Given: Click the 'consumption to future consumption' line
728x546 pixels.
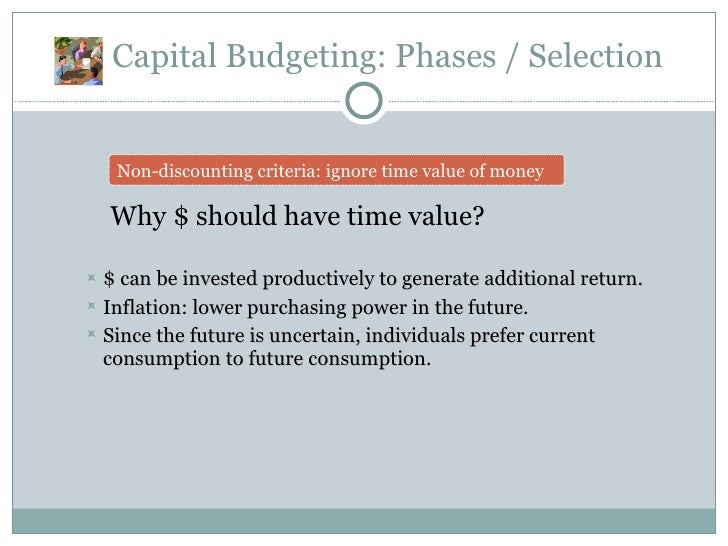Looking at the screenshot, I should 266,358.
